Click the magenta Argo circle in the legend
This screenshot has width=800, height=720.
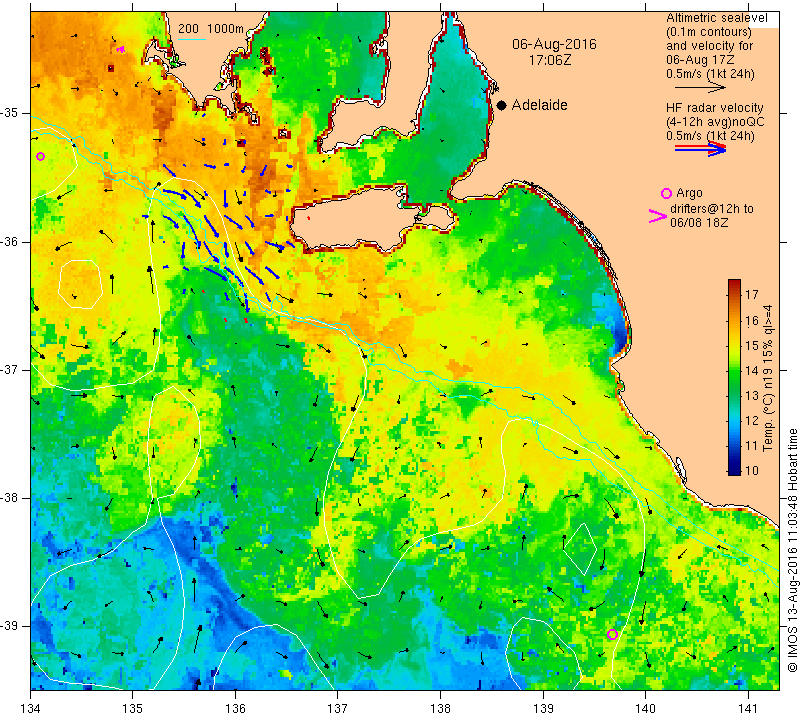(x=666, y=193)
